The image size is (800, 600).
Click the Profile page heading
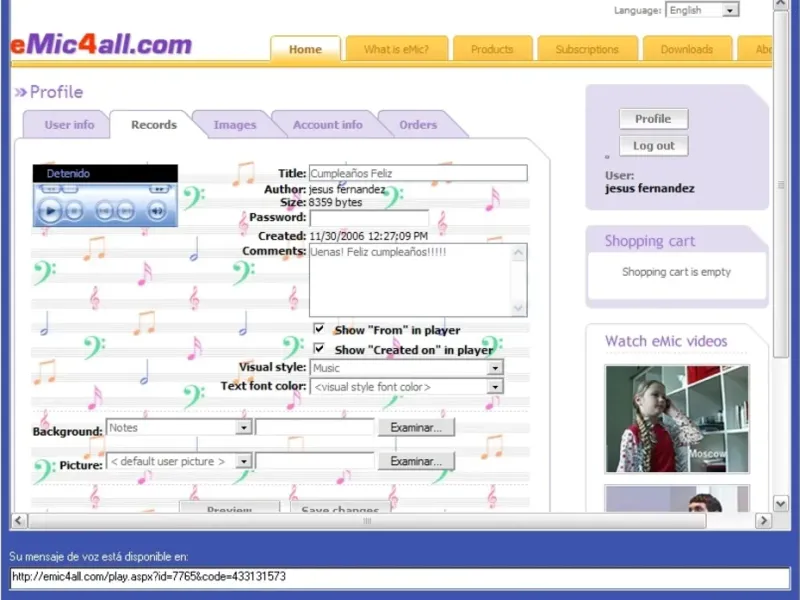pyautogui.click(x=56, y=92)
